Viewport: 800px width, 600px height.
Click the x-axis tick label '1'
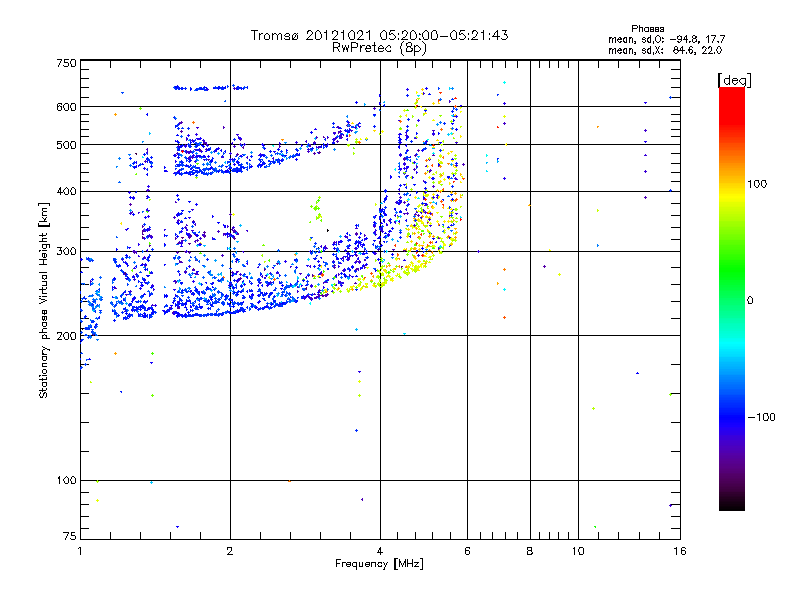[x=80, y=551]
